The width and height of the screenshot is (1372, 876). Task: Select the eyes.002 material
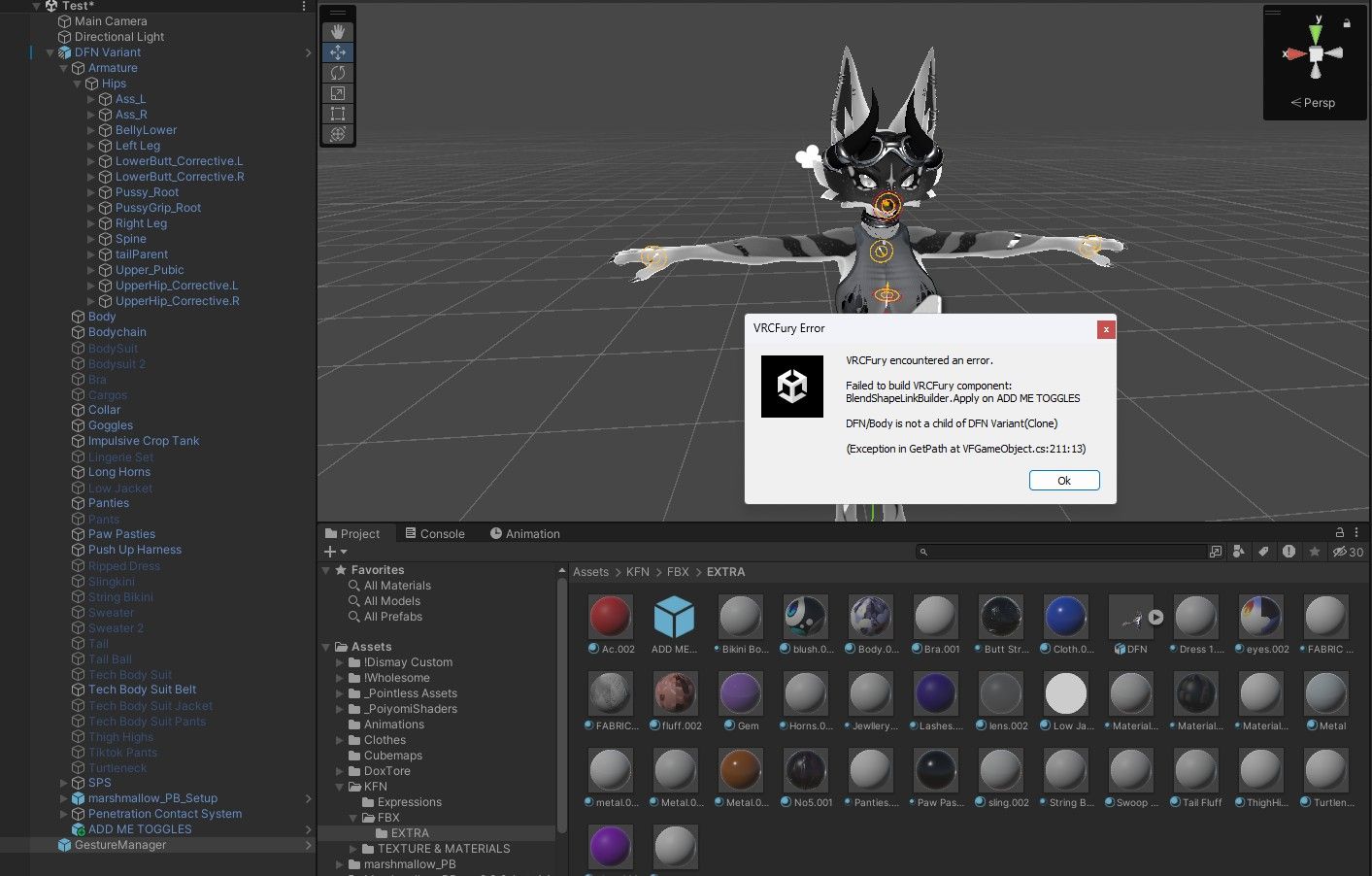1260,624
